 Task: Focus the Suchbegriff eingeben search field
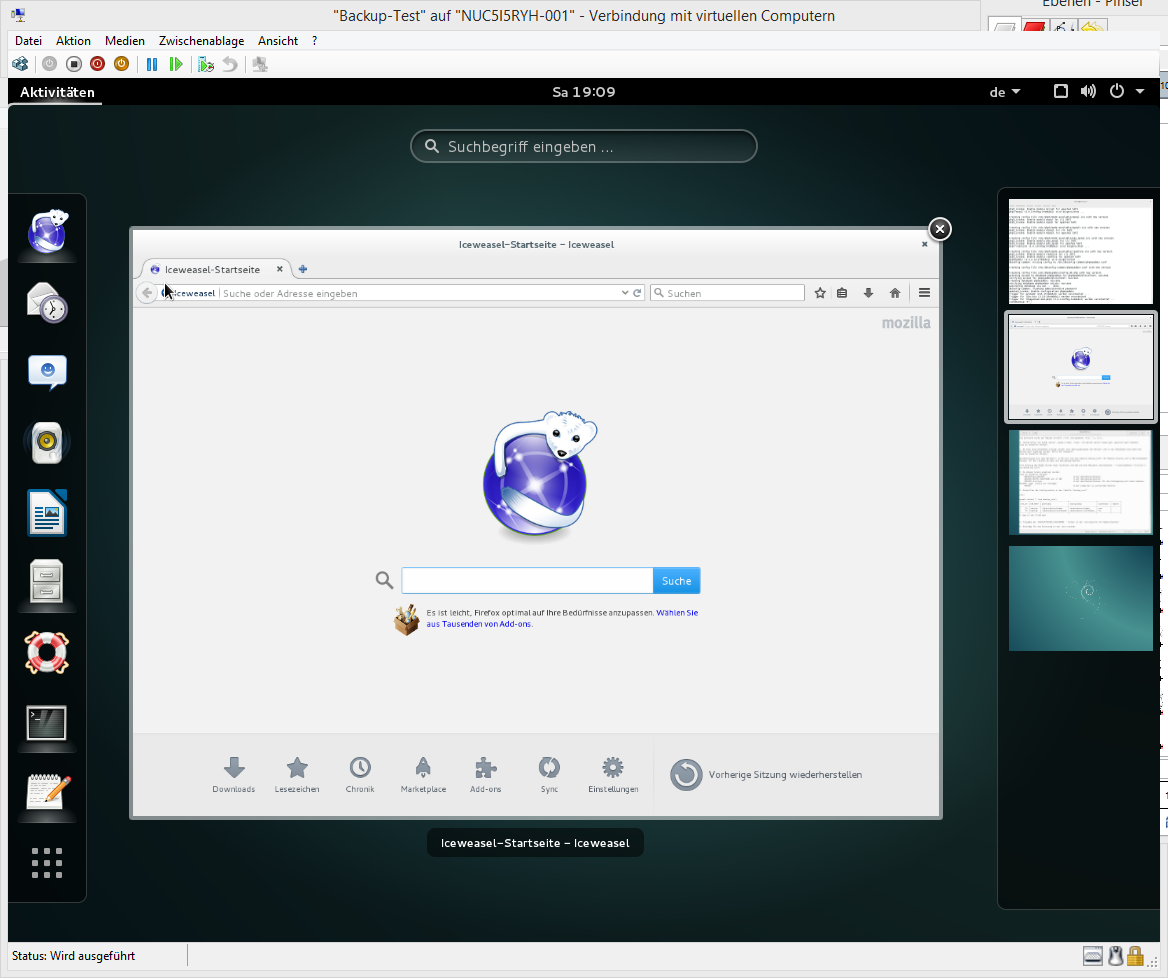point(584,146)
